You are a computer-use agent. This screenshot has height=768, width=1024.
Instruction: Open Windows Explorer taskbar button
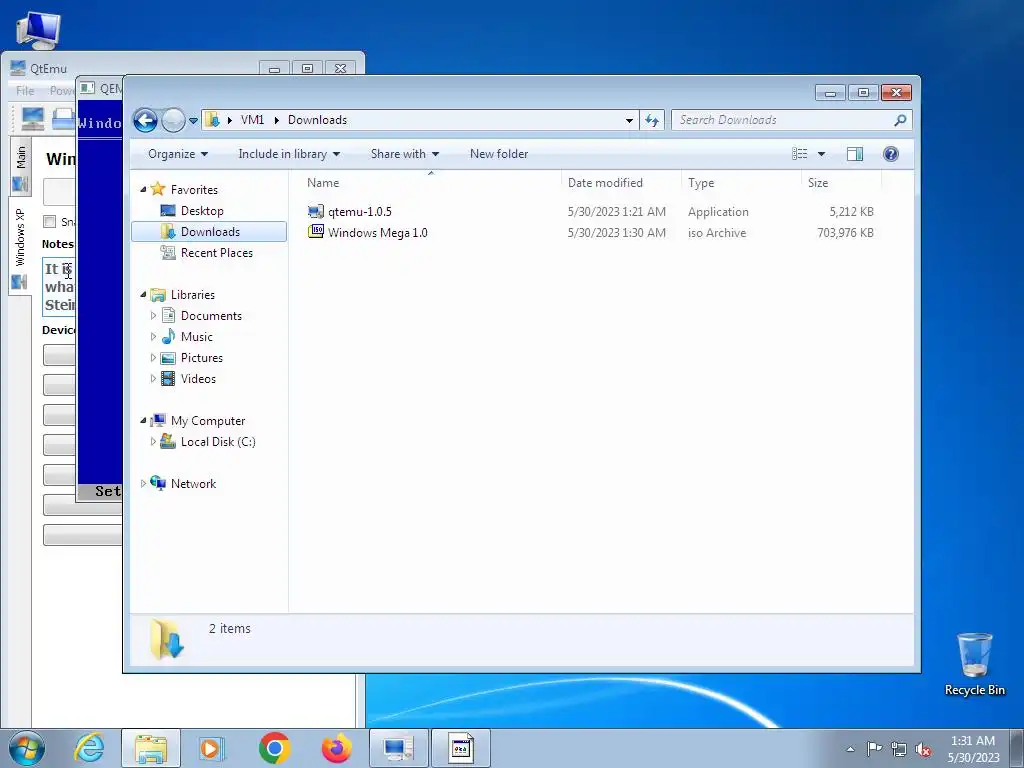[x=151, y=748]
